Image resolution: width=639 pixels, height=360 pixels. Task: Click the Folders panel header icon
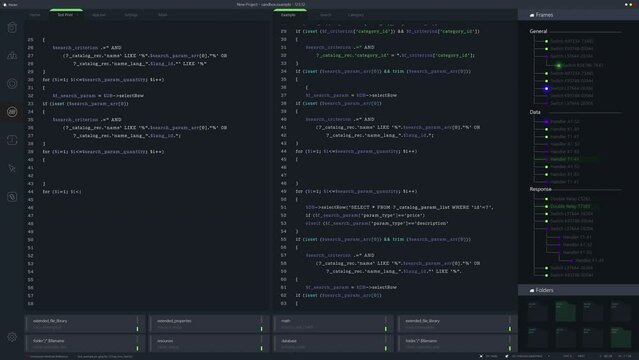click(532, 290)
